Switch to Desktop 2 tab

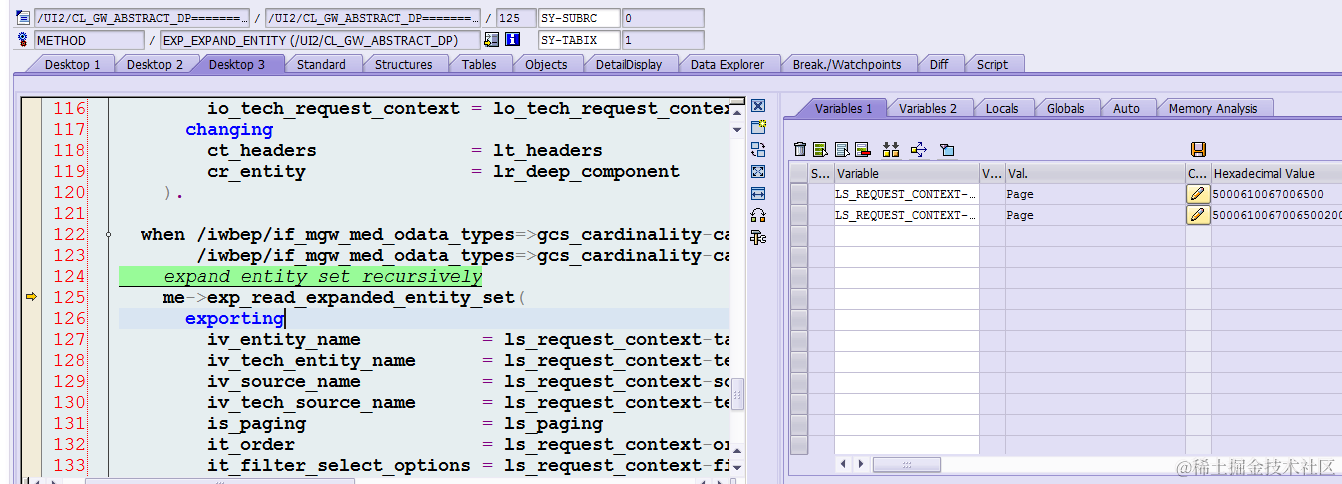154,64
